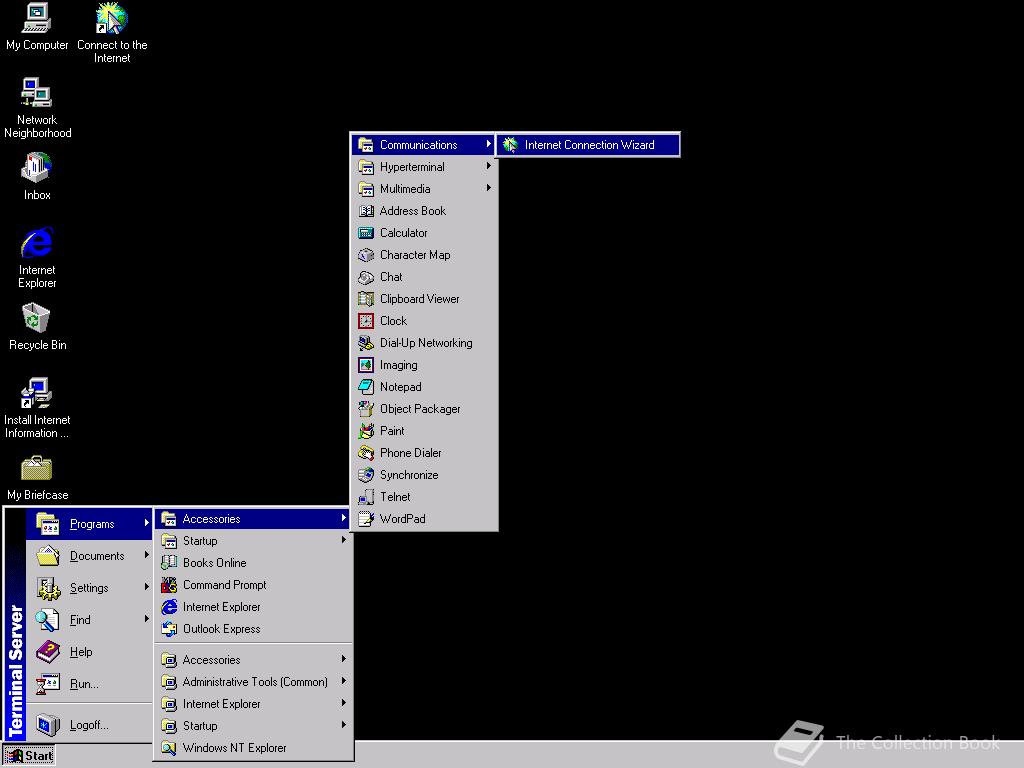Click the Character Map icon
Viewport: 1024px width, 768px height.
click(x=366, y=255)
